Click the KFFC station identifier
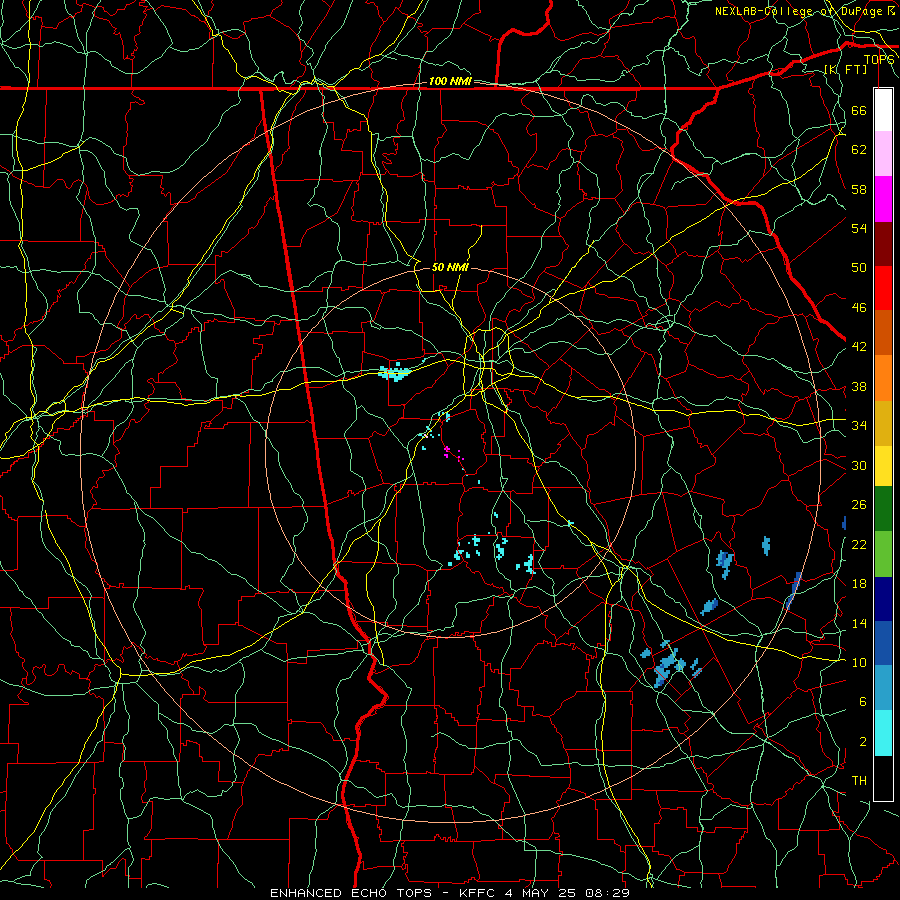Screen dimensions: 900x900 click(479, 893)
